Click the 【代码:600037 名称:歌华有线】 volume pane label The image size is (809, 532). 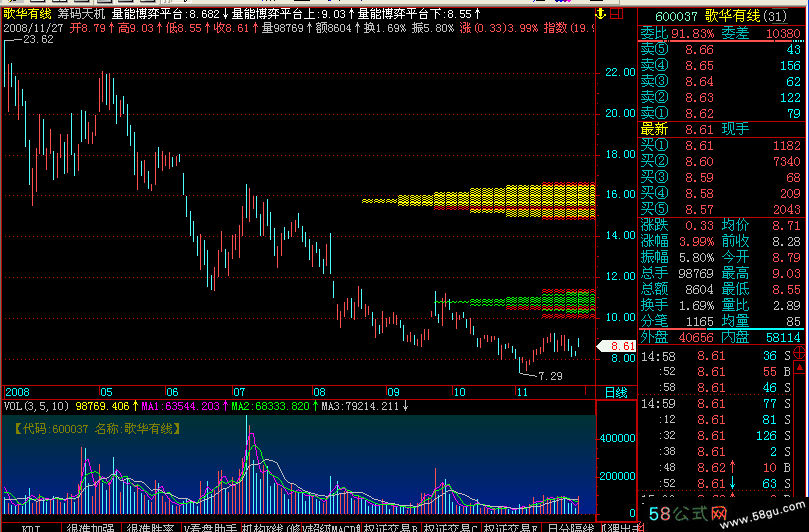pos(97,429)
